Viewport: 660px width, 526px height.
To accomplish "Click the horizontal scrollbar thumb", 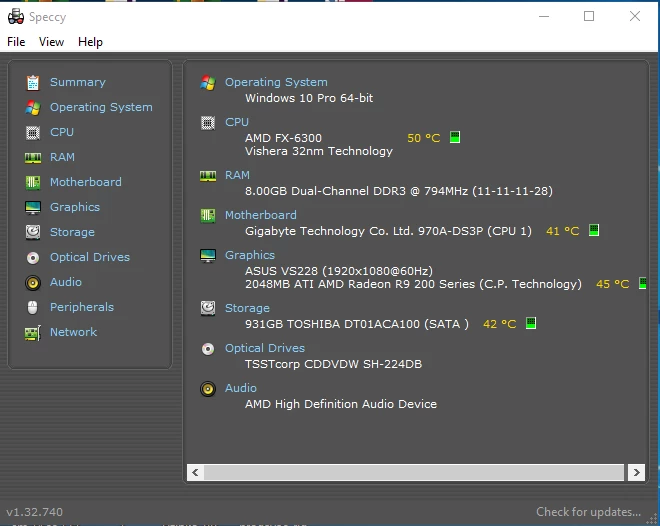I will (414, 473).
